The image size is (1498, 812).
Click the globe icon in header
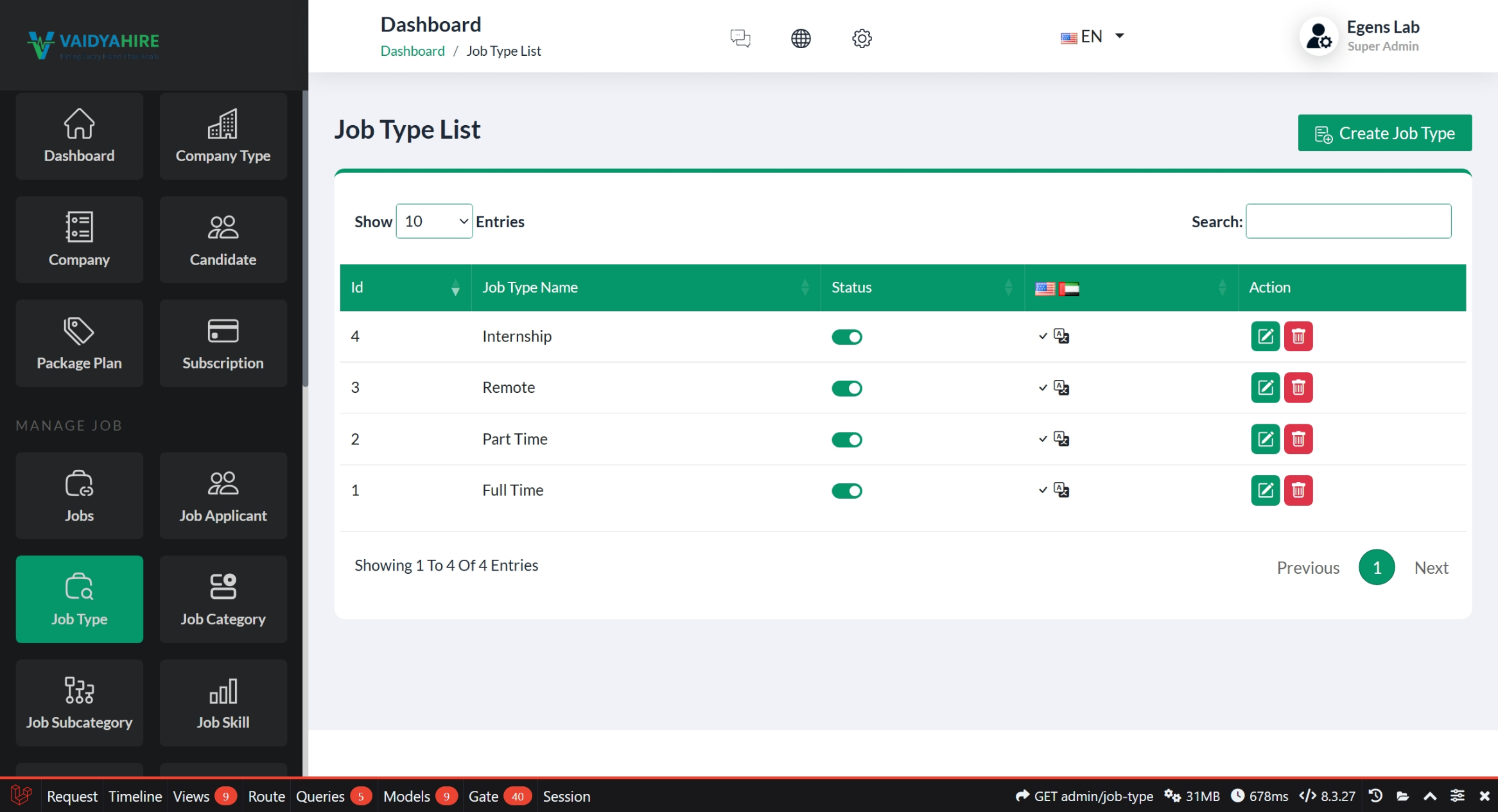[x=800, y=38]
